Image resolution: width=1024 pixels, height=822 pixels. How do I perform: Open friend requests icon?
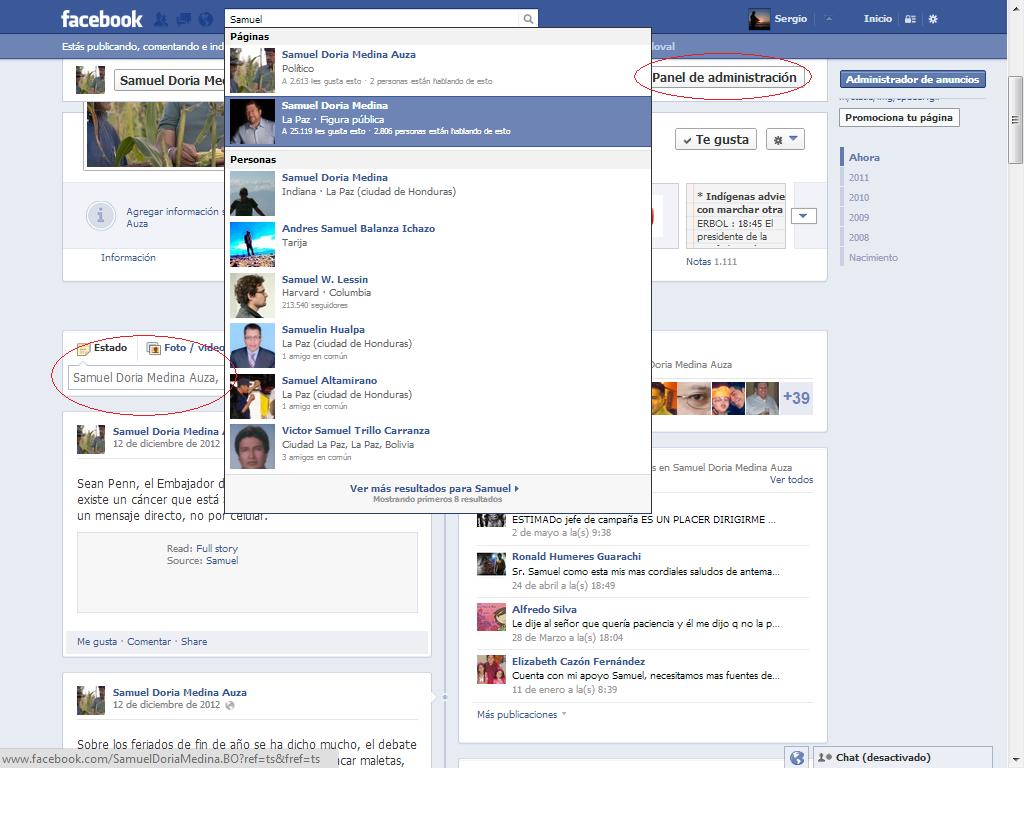coord(161,19)
